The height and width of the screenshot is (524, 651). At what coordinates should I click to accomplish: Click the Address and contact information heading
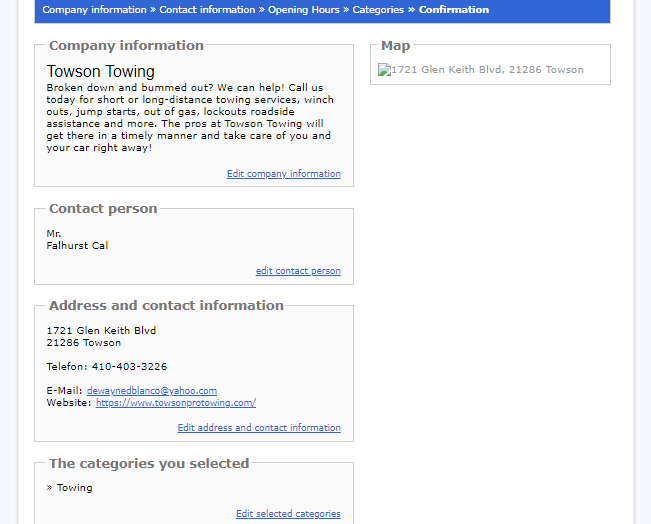tap(166, 306)
